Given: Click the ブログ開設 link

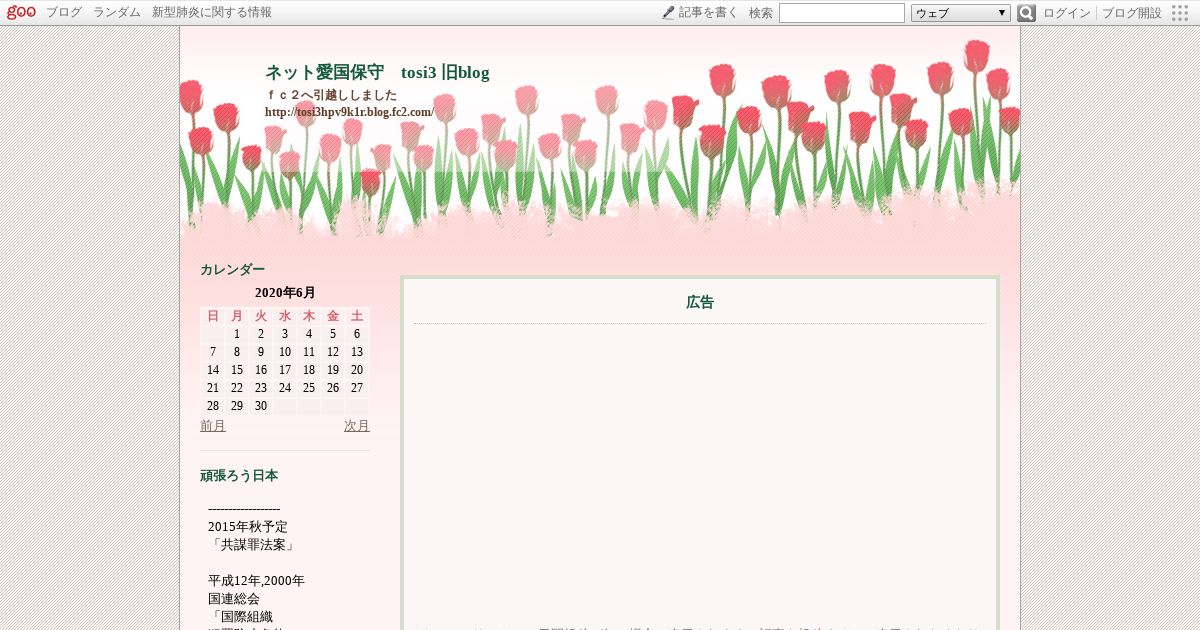Looking at the screenshot, I should [x=1132, y=13].
